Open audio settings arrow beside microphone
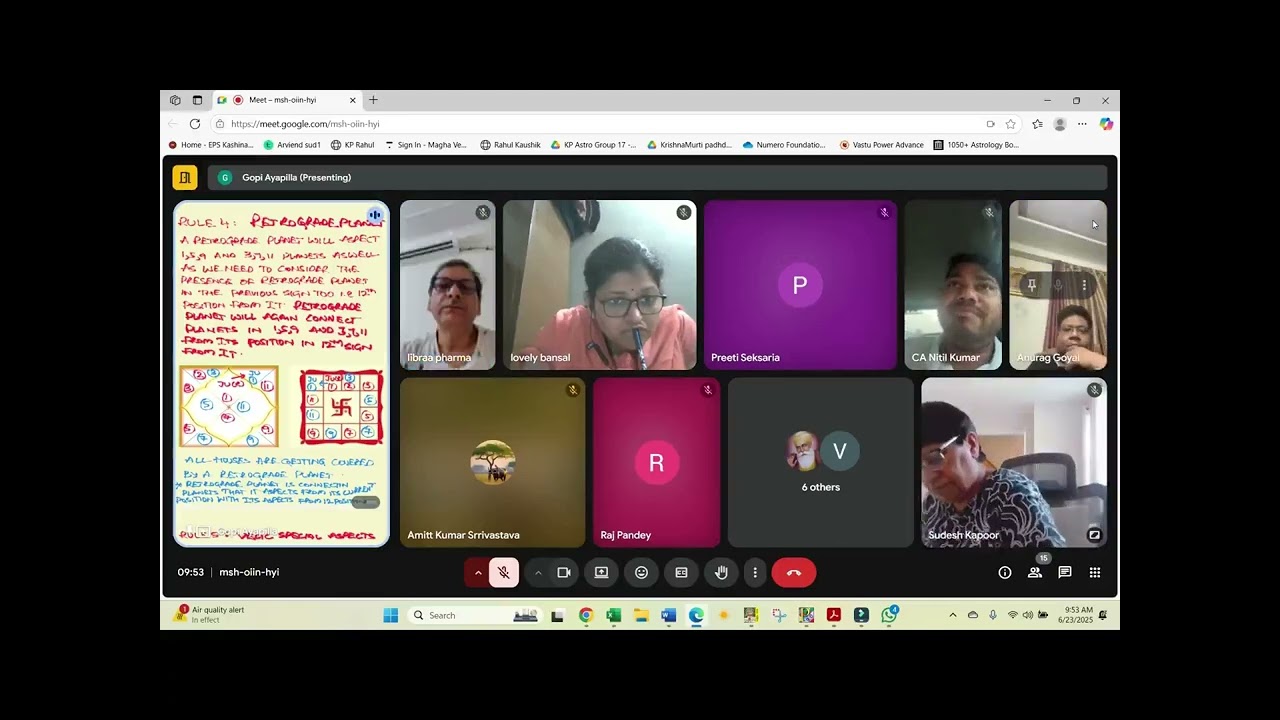This screenshot has width=1280, height=720. pyautogui.click(x=478, y=573)
